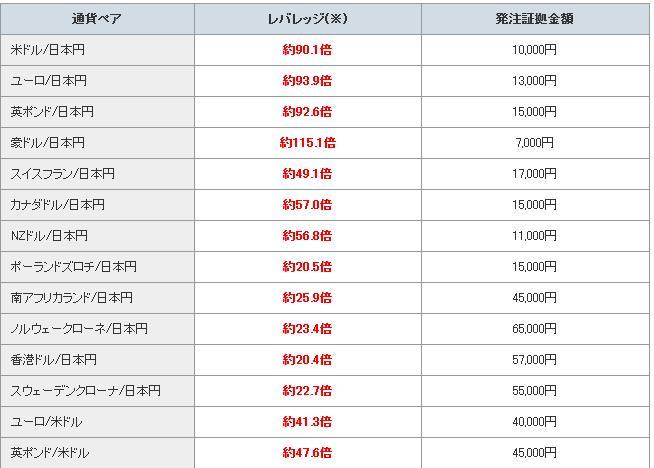Image resolution: width=654 pixels, height=468 pixels.
Task: Click the 発注証拠金額 column header
Action: [535, 19]
